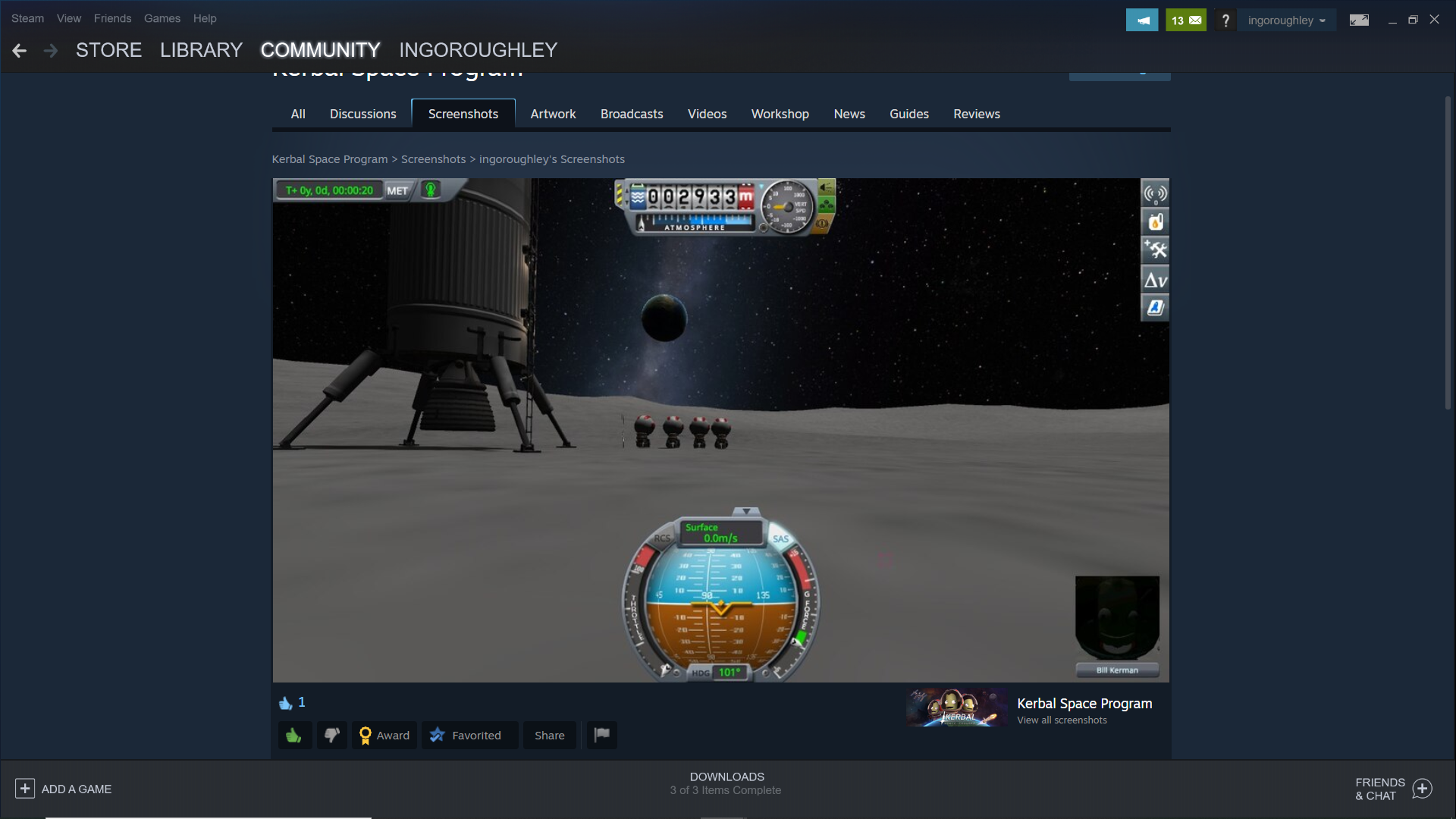The width and height of the screenshot is (1456, 819).
Task: Rate the screenshot thumbs down
Action: [331, 735]
